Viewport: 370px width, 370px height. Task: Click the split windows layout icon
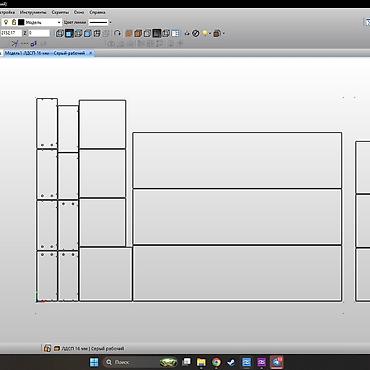coord(175,33)
